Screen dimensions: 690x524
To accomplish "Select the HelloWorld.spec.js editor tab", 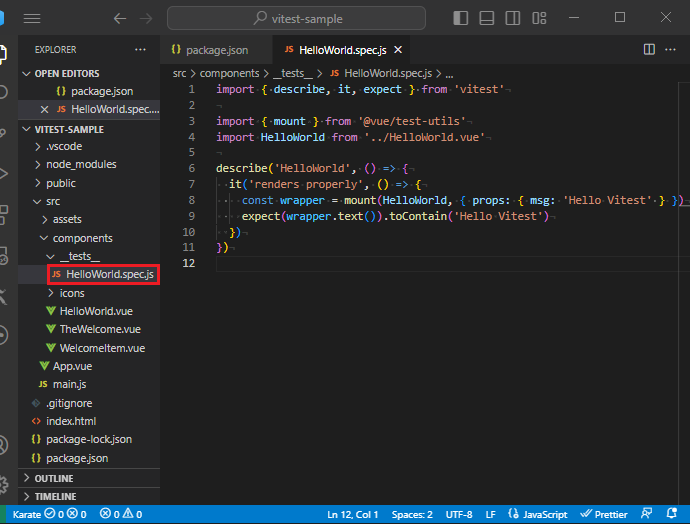I will [x=342, y=50].
